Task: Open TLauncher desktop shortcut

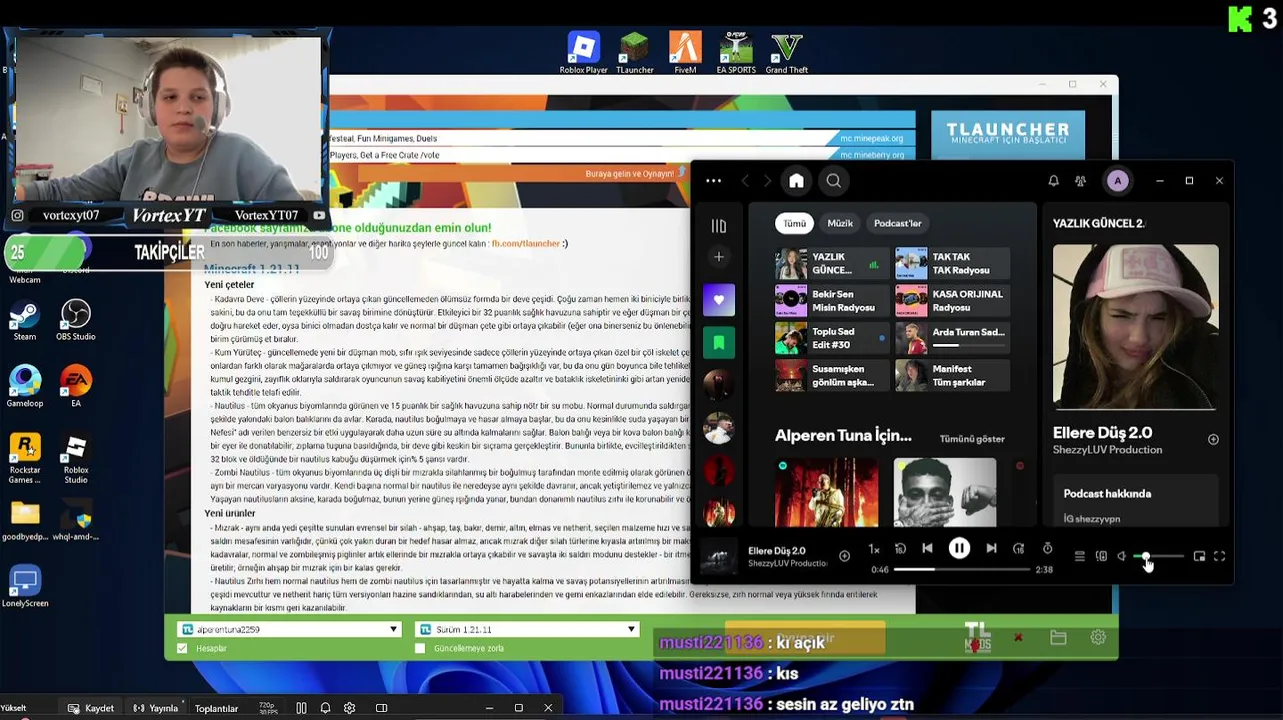Action: (x=634, y=53)
